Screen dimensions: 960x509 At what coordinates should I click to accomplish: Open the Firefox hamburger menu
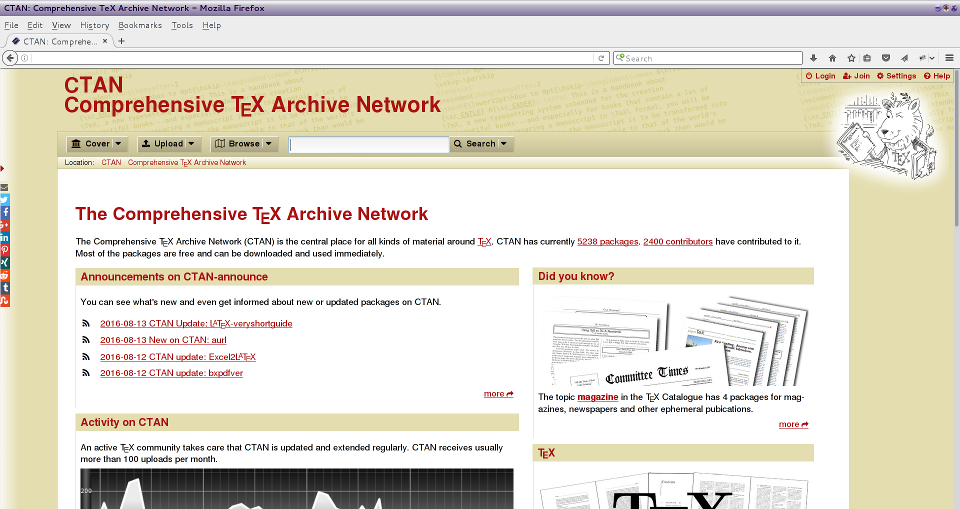coord(949,58)
